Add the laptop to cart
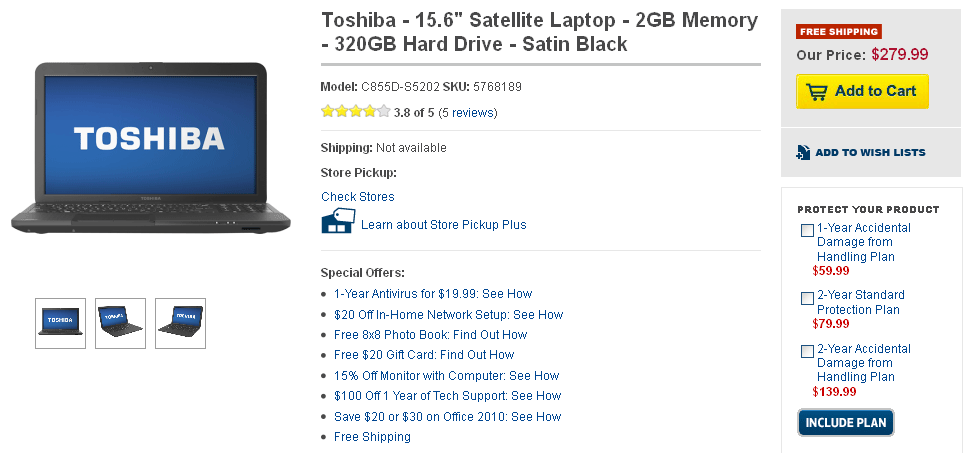 click(862, 91)
